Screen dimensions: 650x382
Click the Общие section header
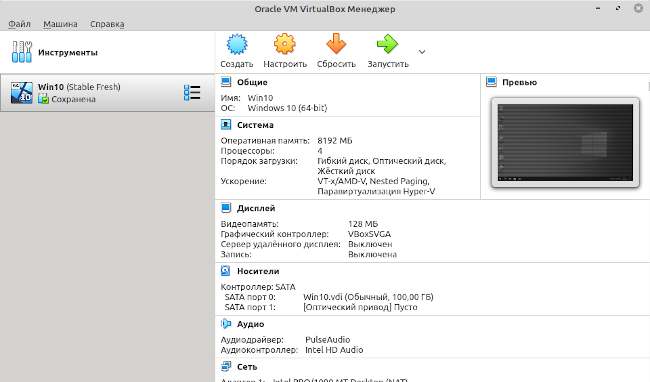(x=252, y=82)
